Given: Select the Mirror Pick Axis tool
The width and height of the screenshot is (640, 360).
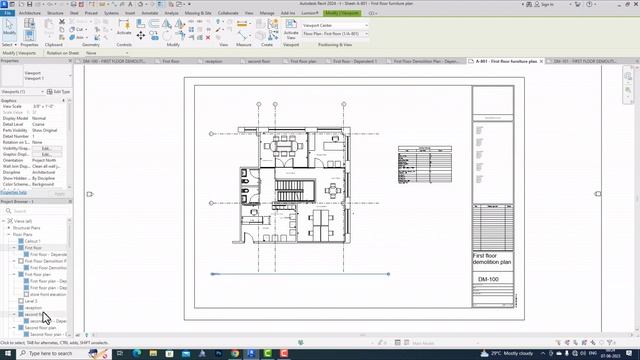Looking at the screenshot, I should coord(167,24).
